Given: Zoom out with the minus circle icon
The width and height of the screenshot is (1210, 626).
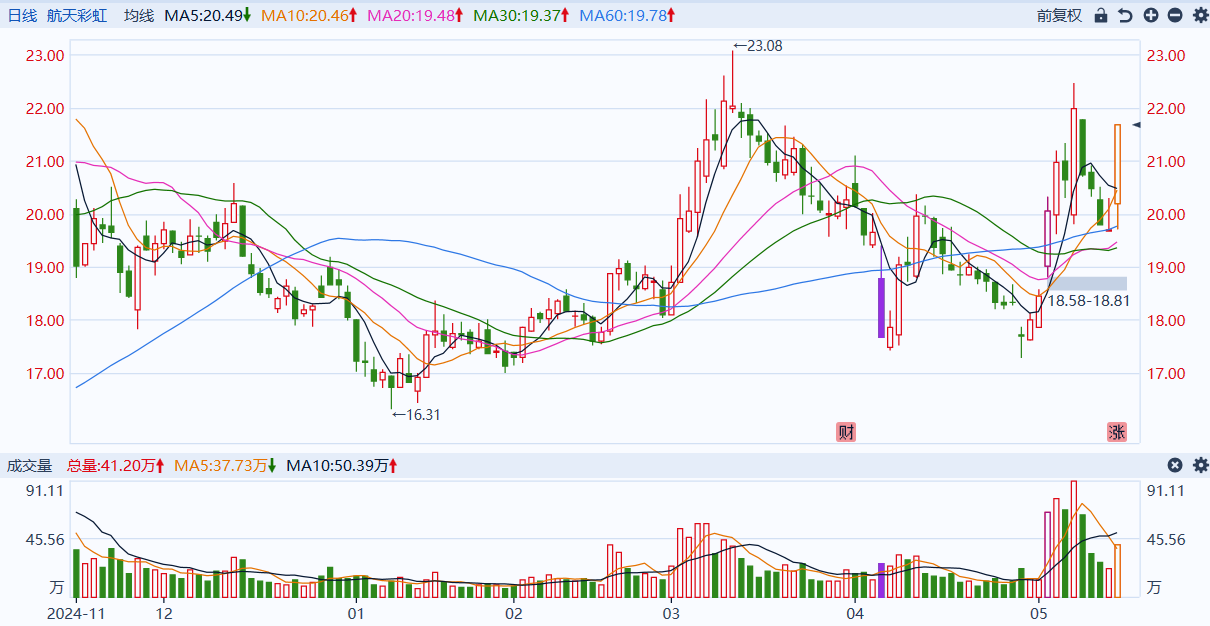Looking at the screenshot, I should (1175, 15).
